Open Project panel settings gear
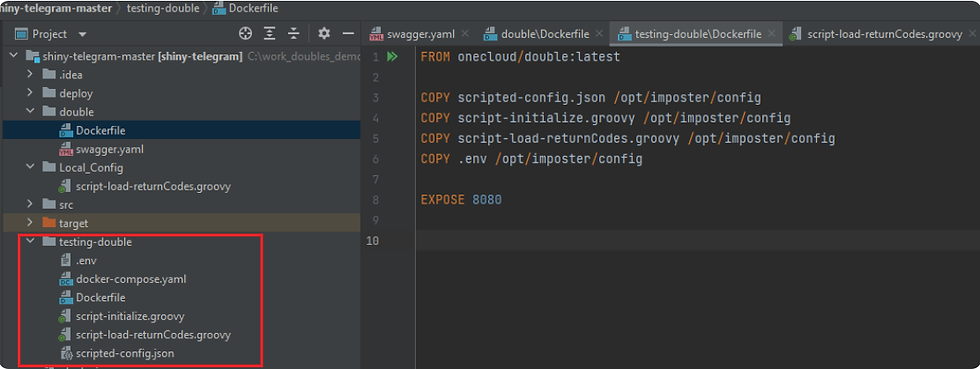Image resolution: width=980 pixels, height=369 pixels. point(324,34)
